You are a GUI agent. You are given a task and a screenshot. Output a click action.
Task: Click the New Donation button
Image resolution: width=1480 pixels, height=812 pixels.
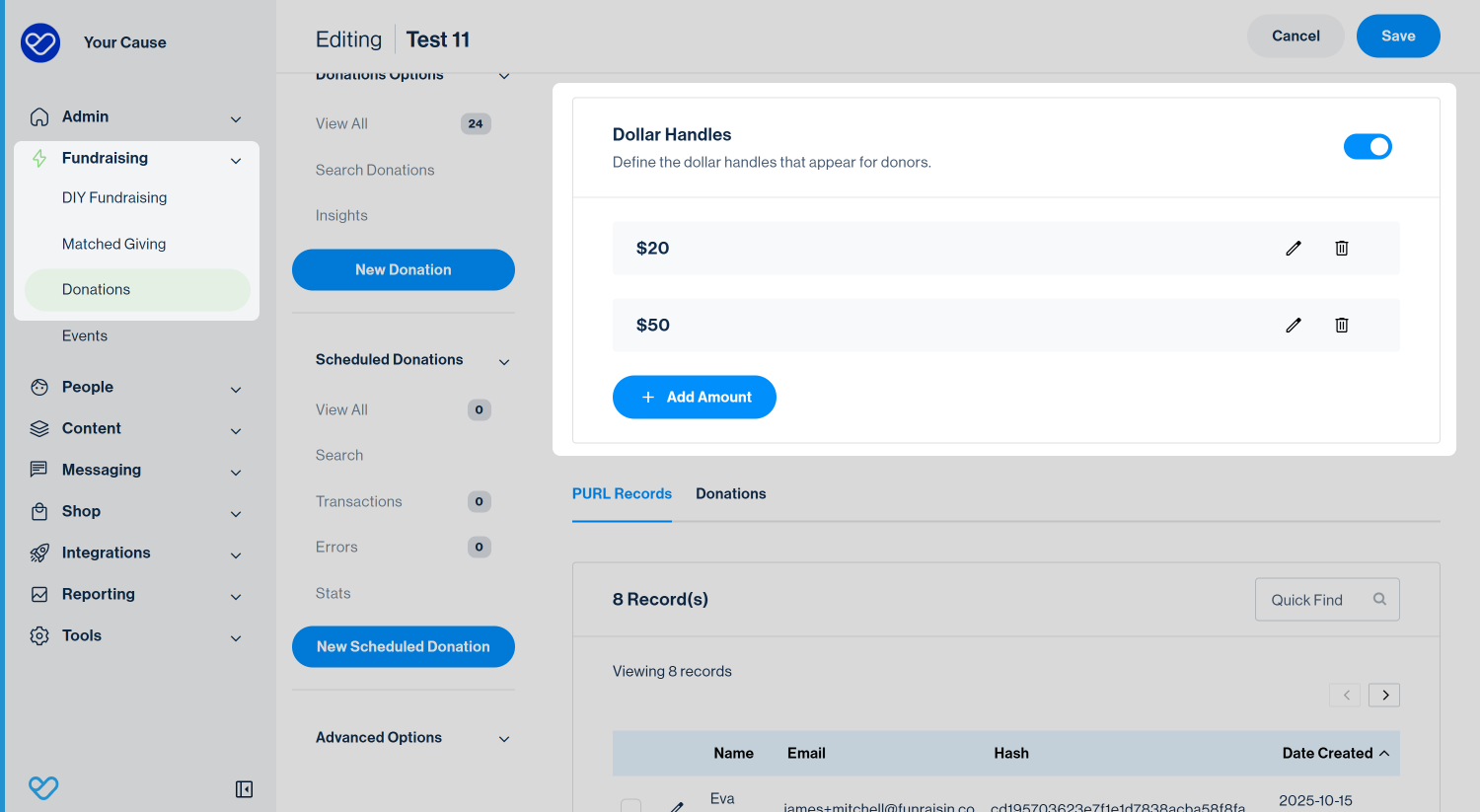pyautogui.click(x=404, y=269)
